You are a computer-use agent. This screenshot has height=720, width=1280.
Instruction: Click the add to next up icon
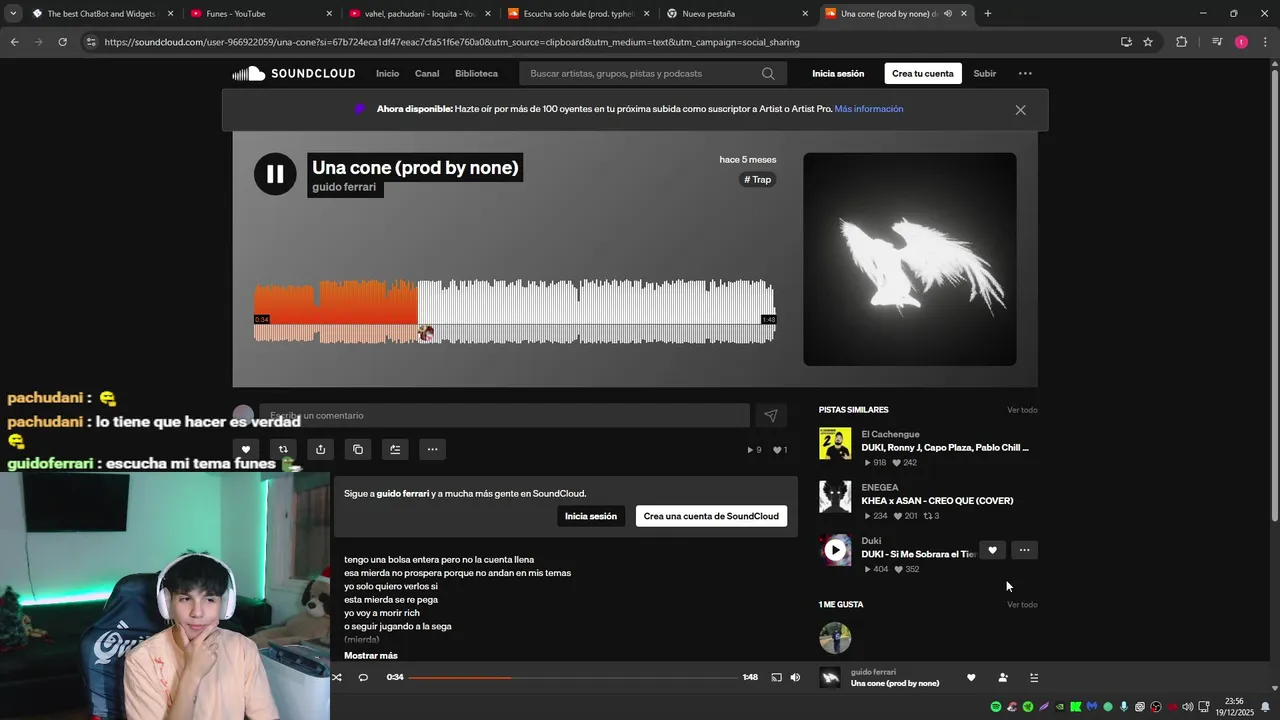tap(395, 449)
